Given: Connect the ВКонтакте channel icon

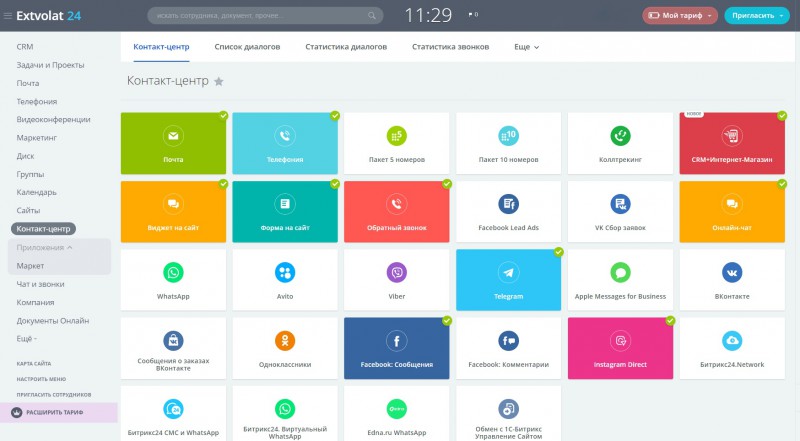Looking at the screenshot, I should point(732,273).
